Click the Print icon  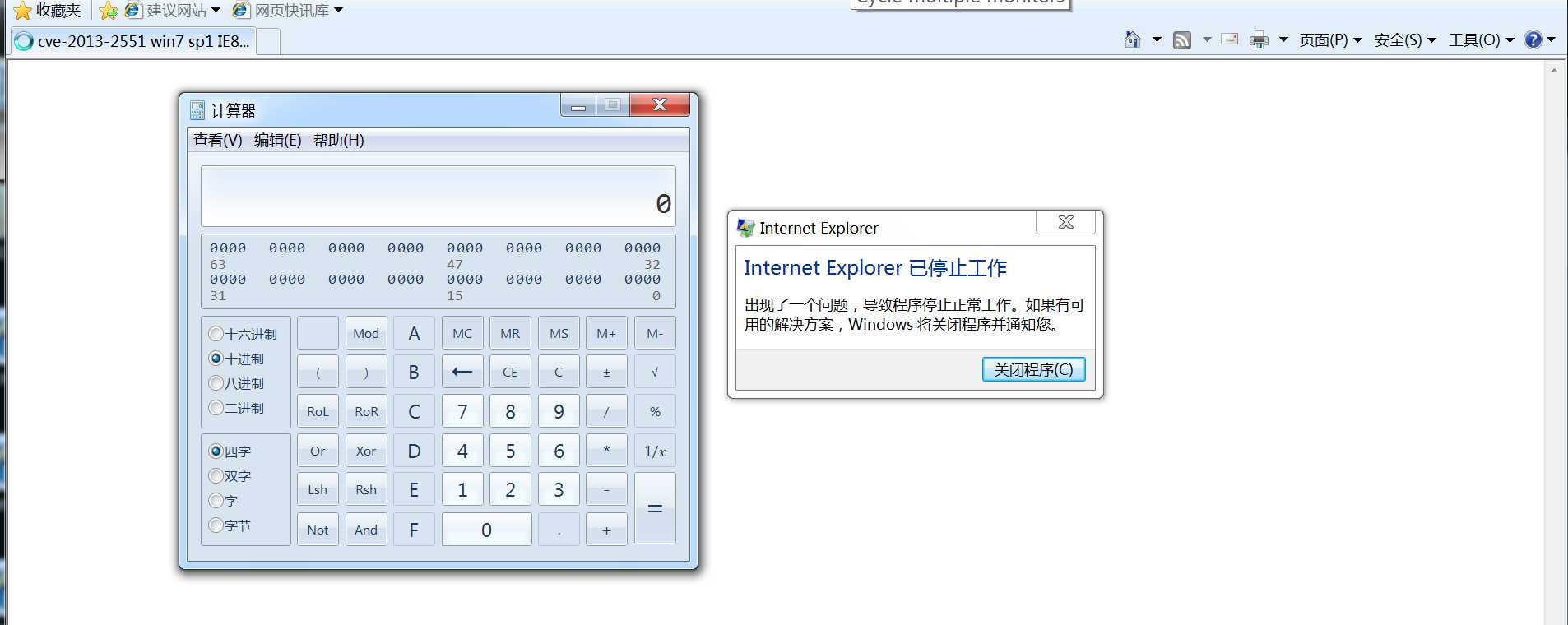point(1259,39)
